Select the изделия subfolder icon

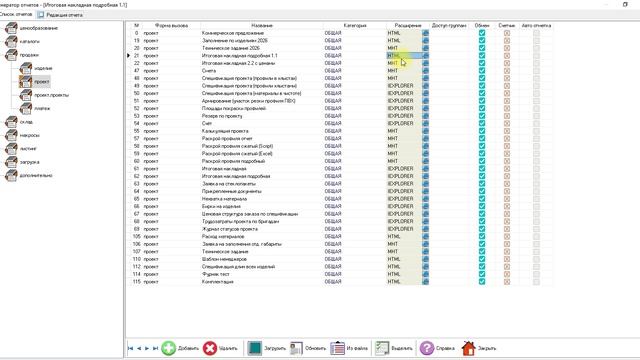pyautogui.click(x=25, y=68)
